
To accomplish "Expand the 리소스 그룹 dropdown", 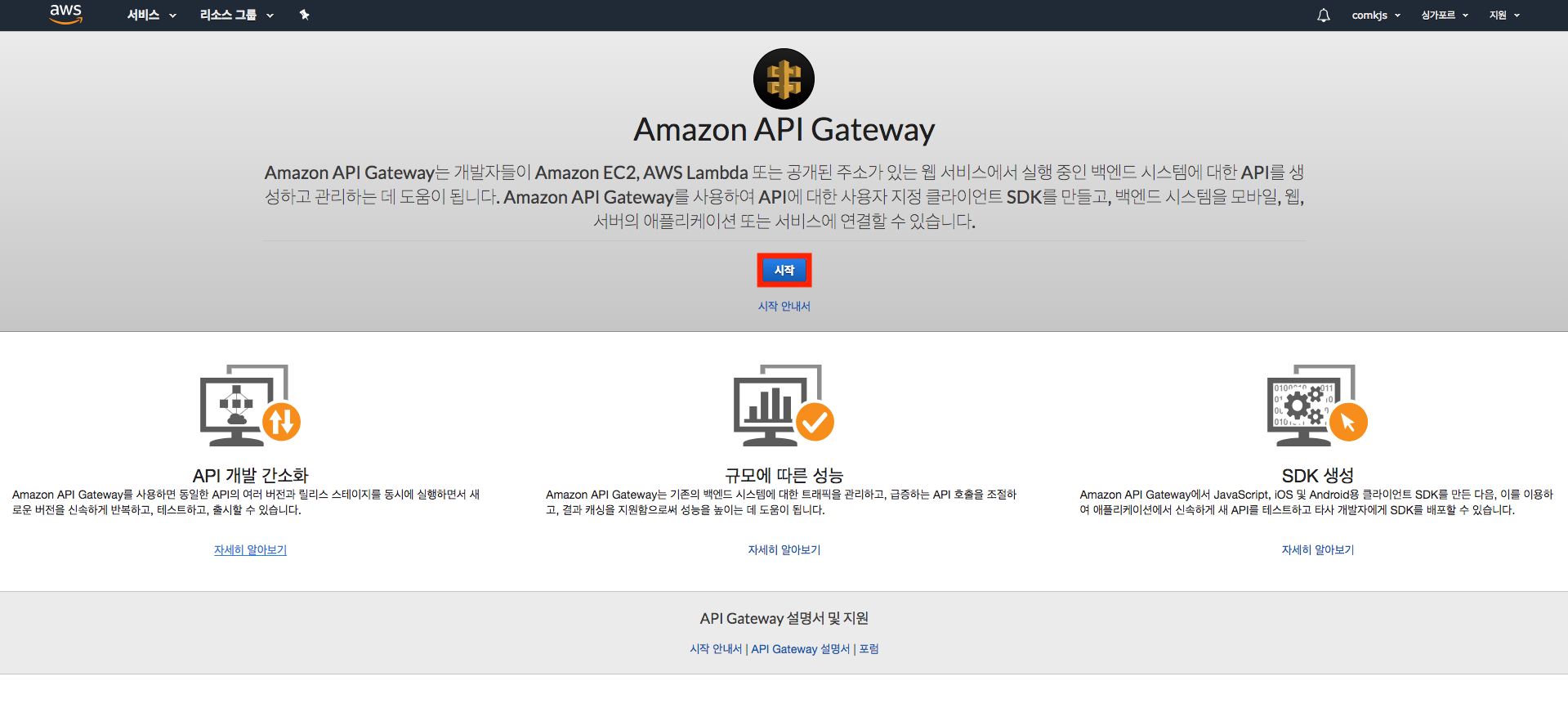I will (x=236, y=16).
